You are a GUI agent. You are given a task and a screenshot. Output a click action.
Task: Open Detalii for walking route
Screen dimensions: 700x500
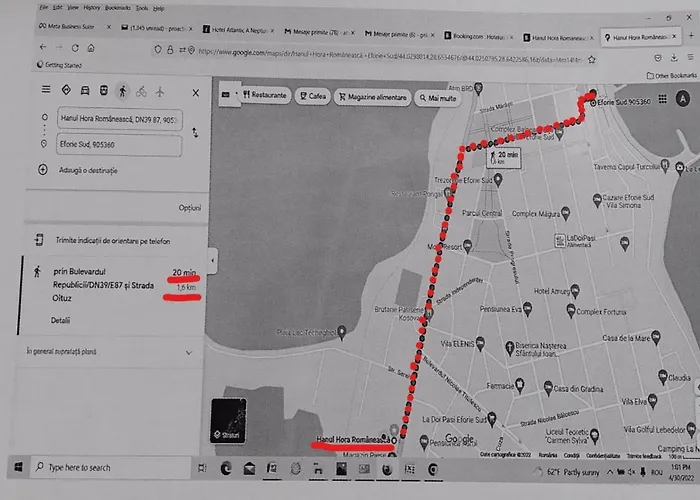pos(60,320)
